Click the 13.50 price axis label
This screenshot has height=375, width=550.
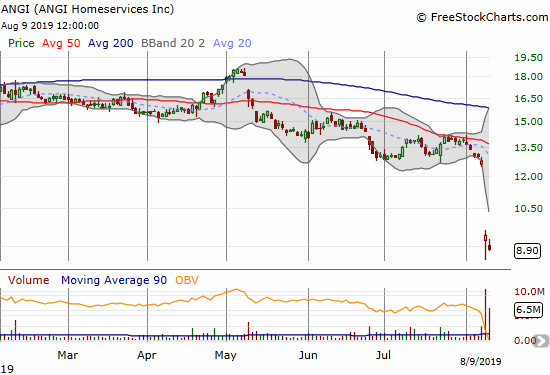528,148
